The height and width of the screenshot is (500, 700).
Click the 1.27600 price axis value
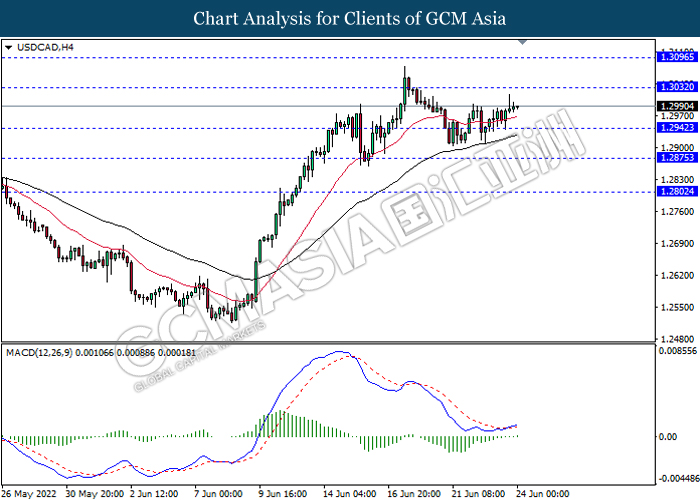pos(677,212)
